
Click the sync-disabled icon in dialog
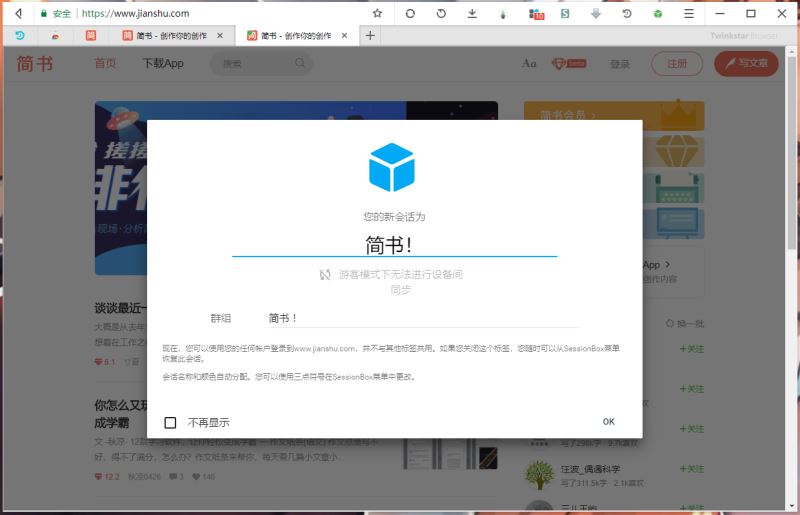(x=325, y=275)
